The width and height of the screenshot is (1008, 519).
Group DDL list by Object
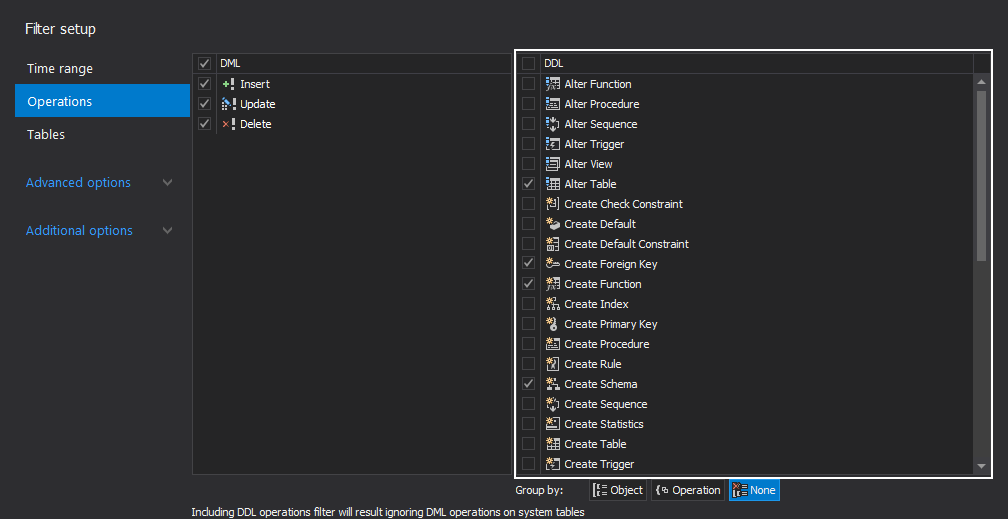coord(618,490)
